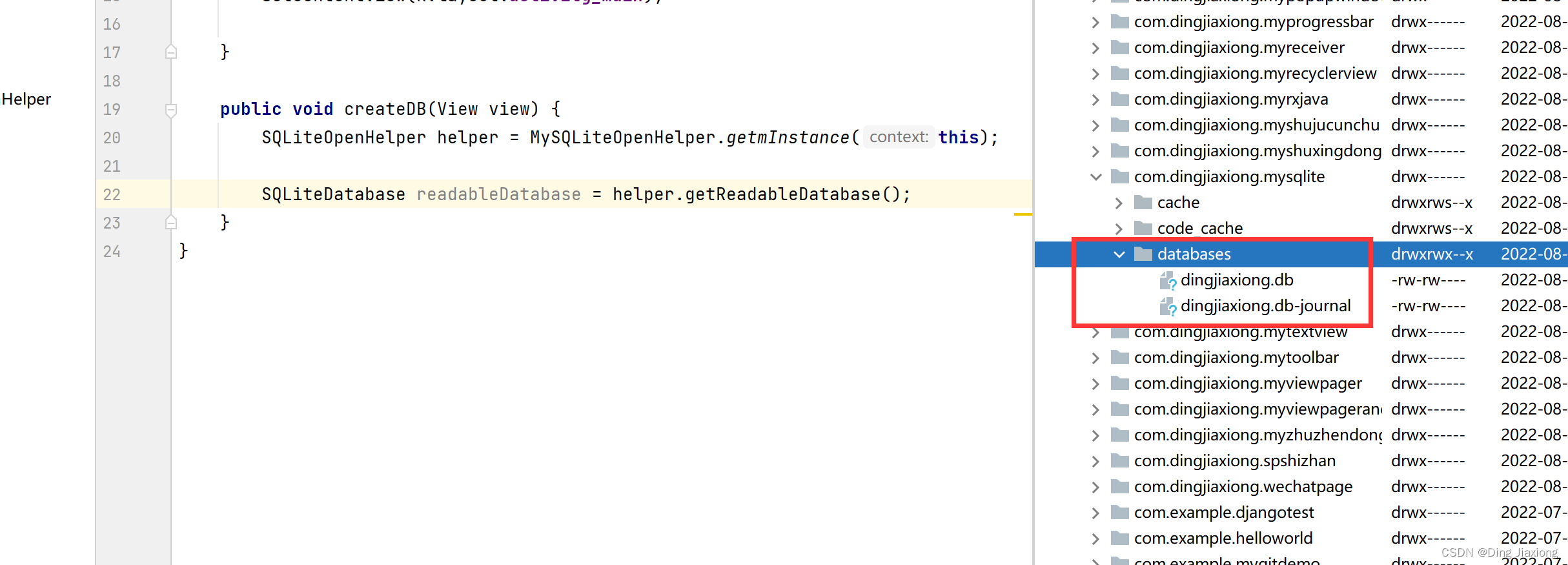Viewport: 1568px width, 565px height.
Task: Select the com.dingjiaxiong.spshizhan row label
Action: tap(1235, 461)
